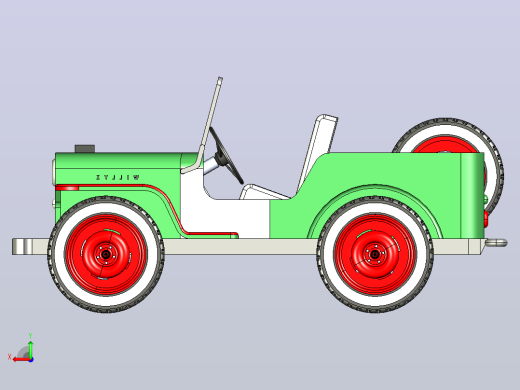Click the rear tow hook on the frame
This screenshot has width=520, height=390.
coord(496,243)
